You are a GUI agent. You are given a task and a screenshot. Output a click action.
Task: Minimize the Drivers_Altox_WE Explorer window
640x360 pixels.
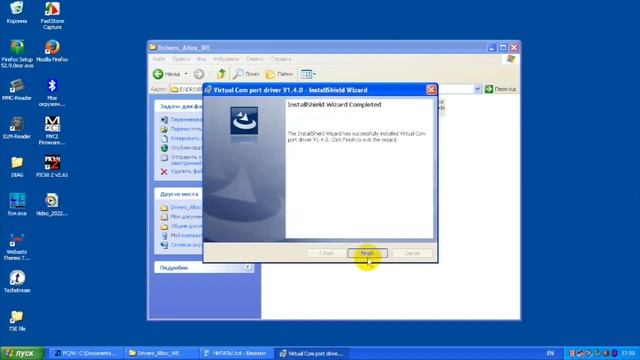click(x=492, y=48)
